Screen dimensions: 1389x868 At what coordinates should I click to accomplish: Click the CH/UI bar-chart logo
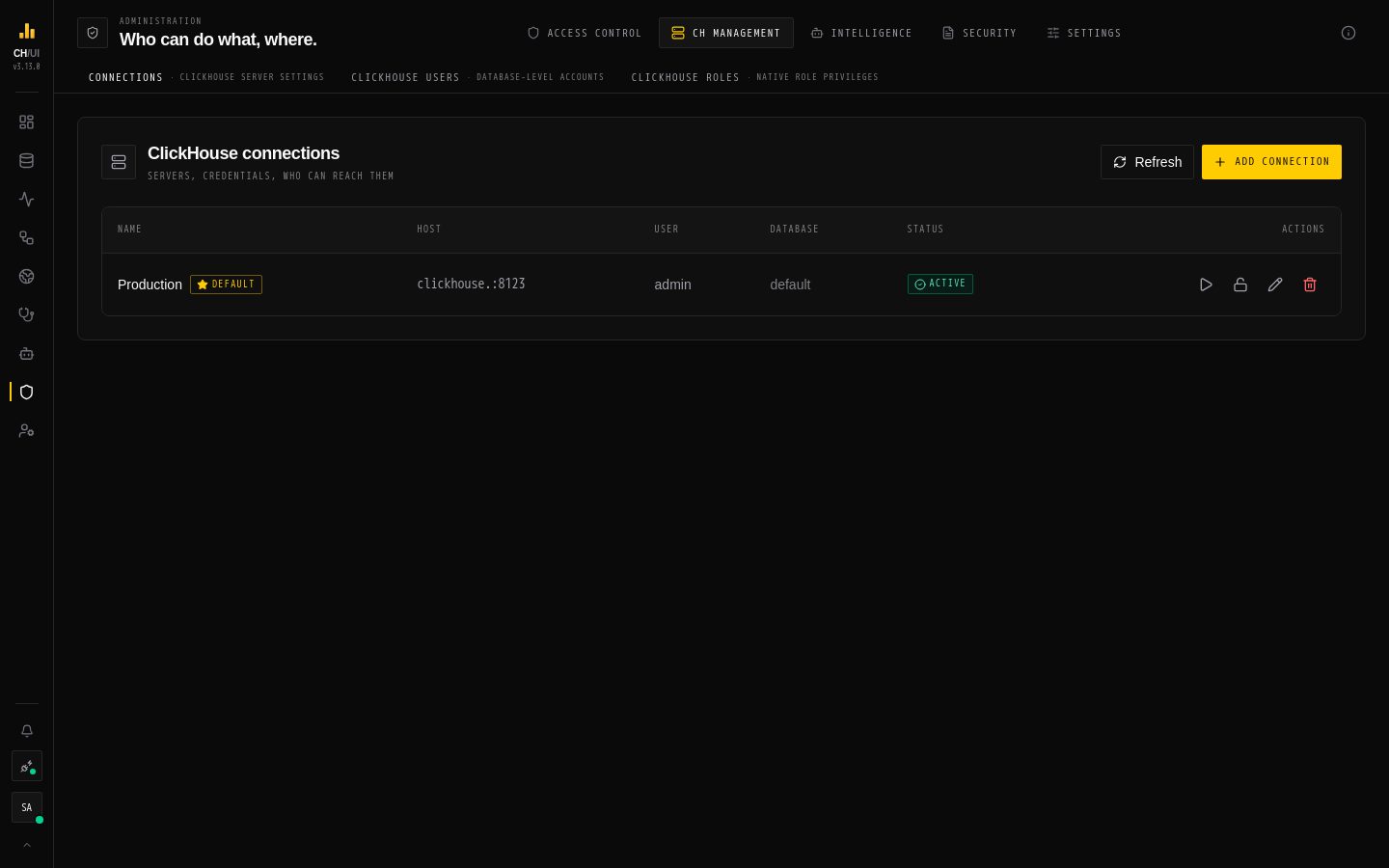pos(27,32)
